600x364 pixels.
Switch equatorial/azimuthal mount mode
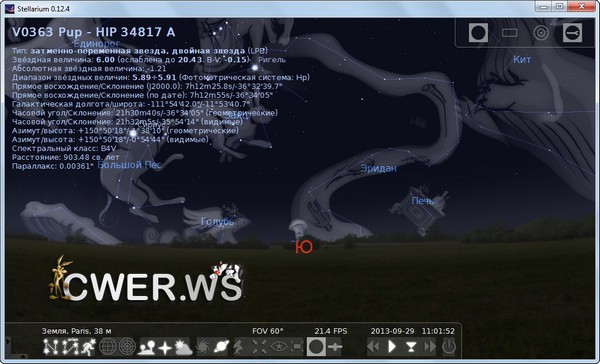coord(239,347)
